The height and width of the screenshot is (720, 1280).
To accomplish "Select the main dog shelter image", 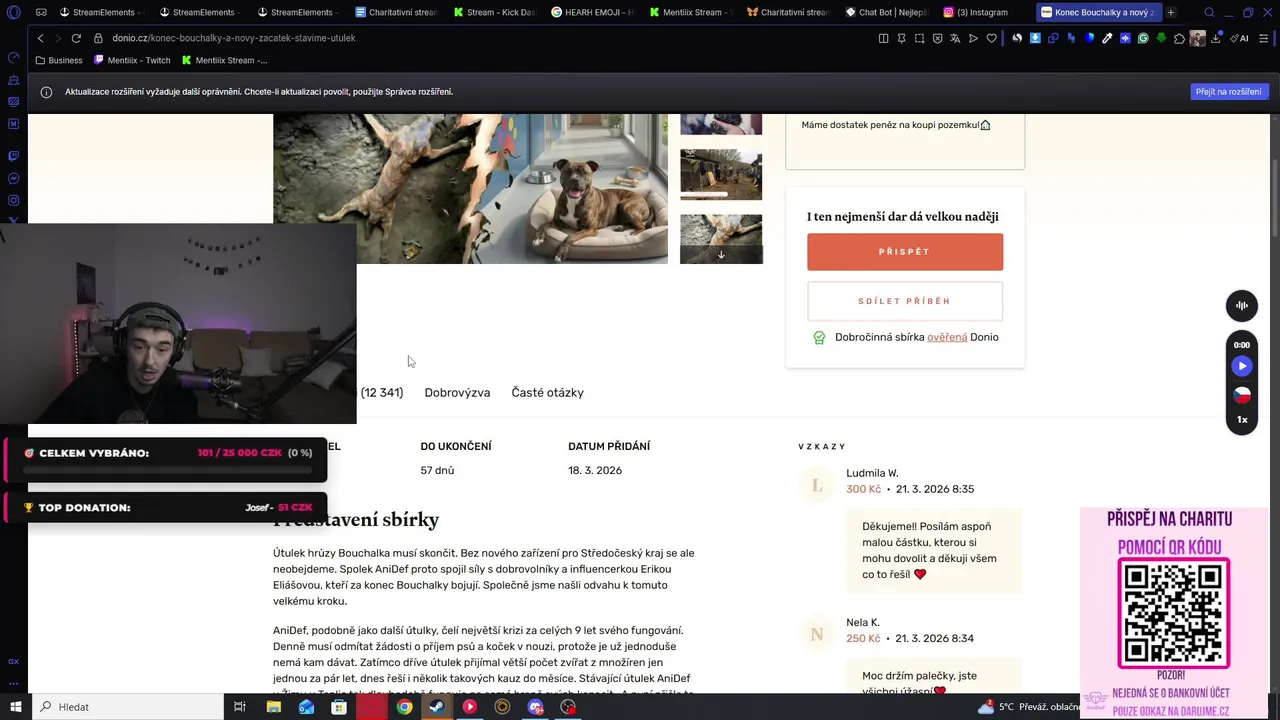I will click(470, 189).
